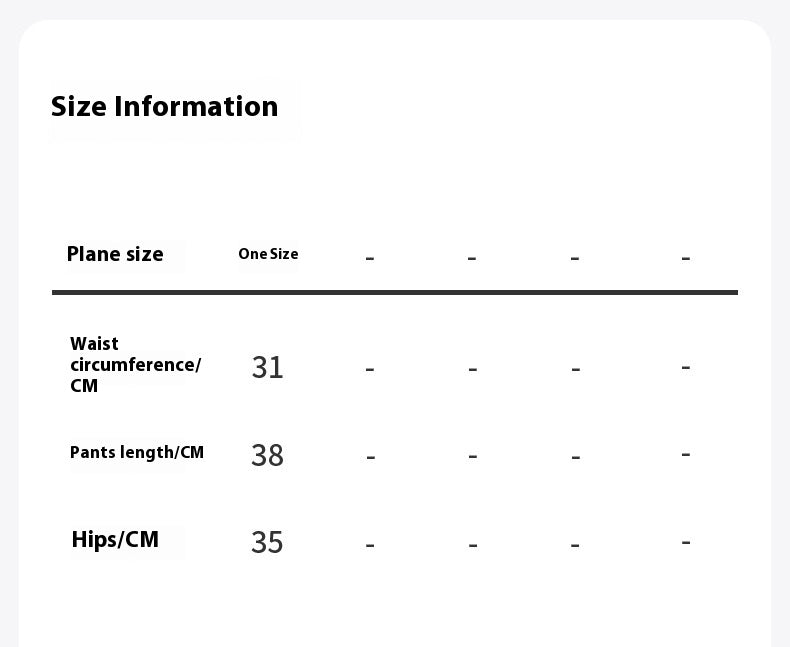The width and height of the screenshot is (790, 647).
Task: Click the first dash in header row
Action: (370, 258)
